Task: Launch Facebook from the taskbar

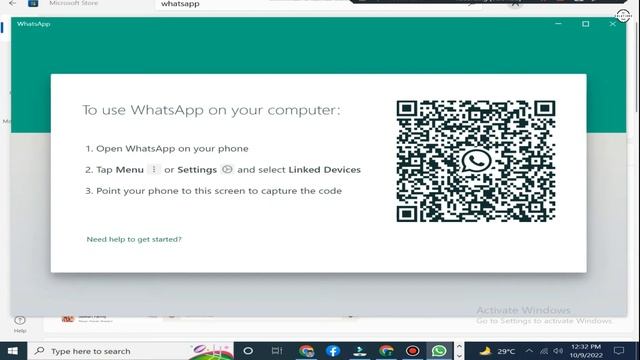Action: pyautogui.click(x=333, y=351)
